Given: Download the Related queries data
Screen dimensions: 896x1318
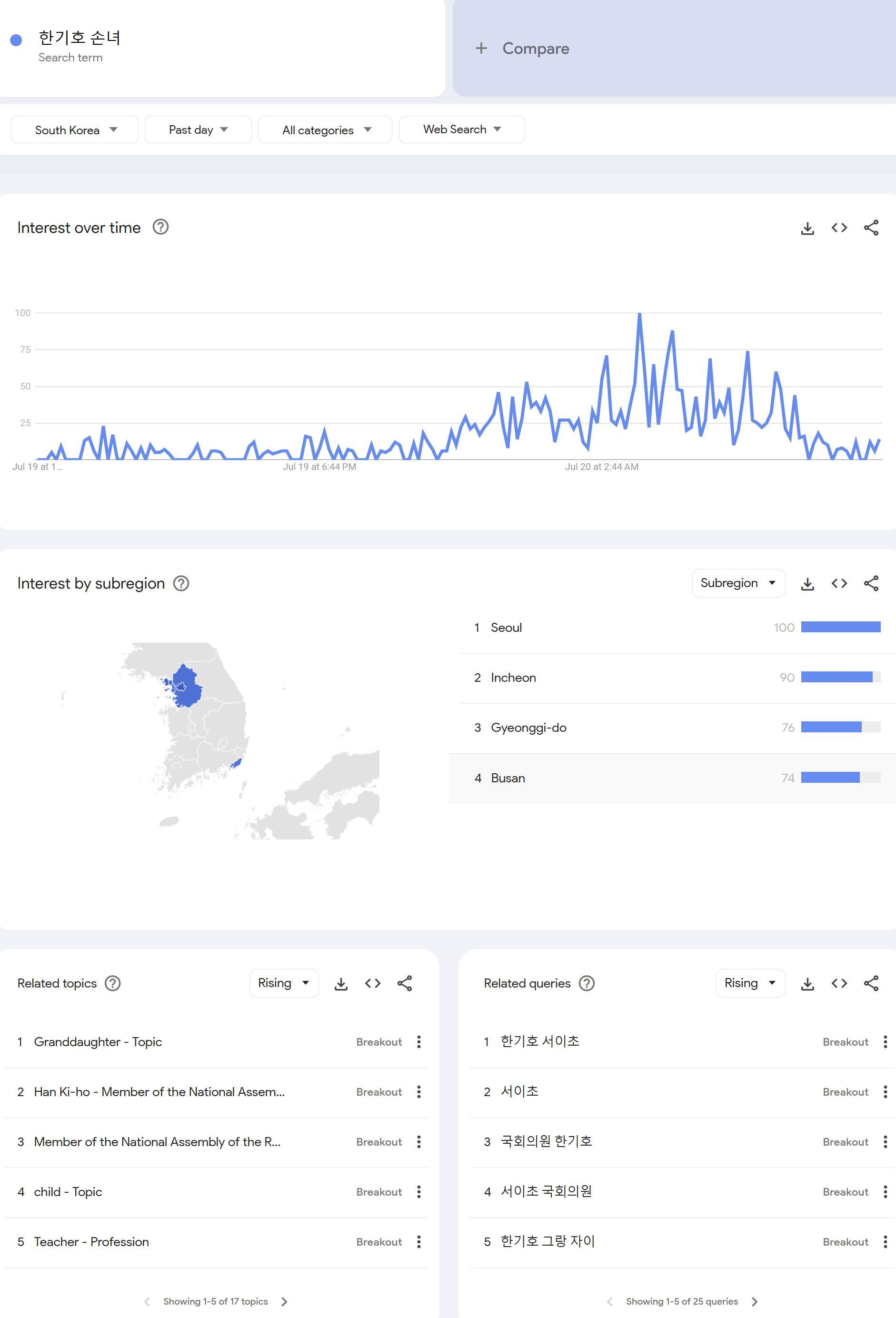Looking at the screenshot, I should pyautogui.click(x=807, y=983).
